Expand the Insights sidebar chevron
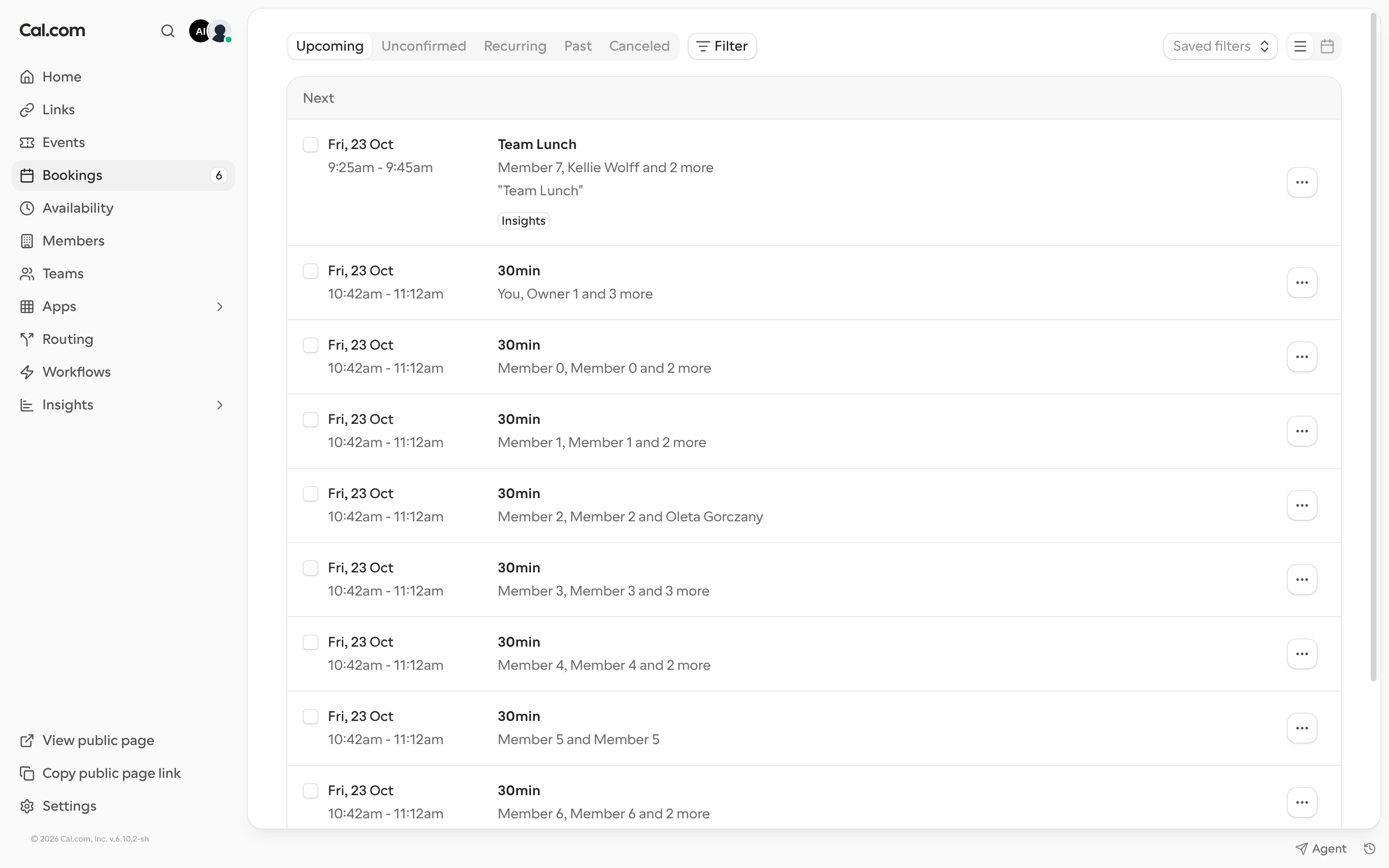This screenshot has width=1389, height=868. (x=220, y=405)
